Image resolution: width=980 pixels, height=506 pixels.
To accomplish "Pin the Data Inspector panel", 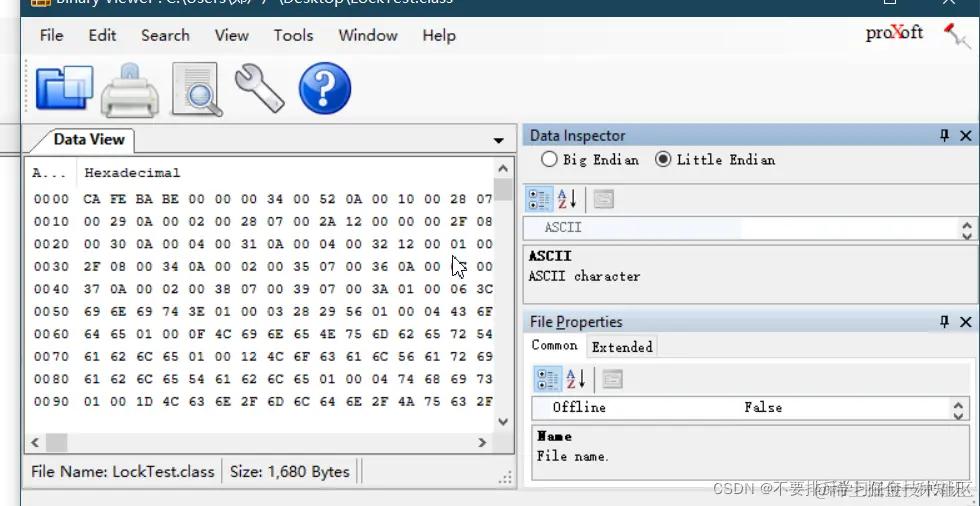I will 944,135.
